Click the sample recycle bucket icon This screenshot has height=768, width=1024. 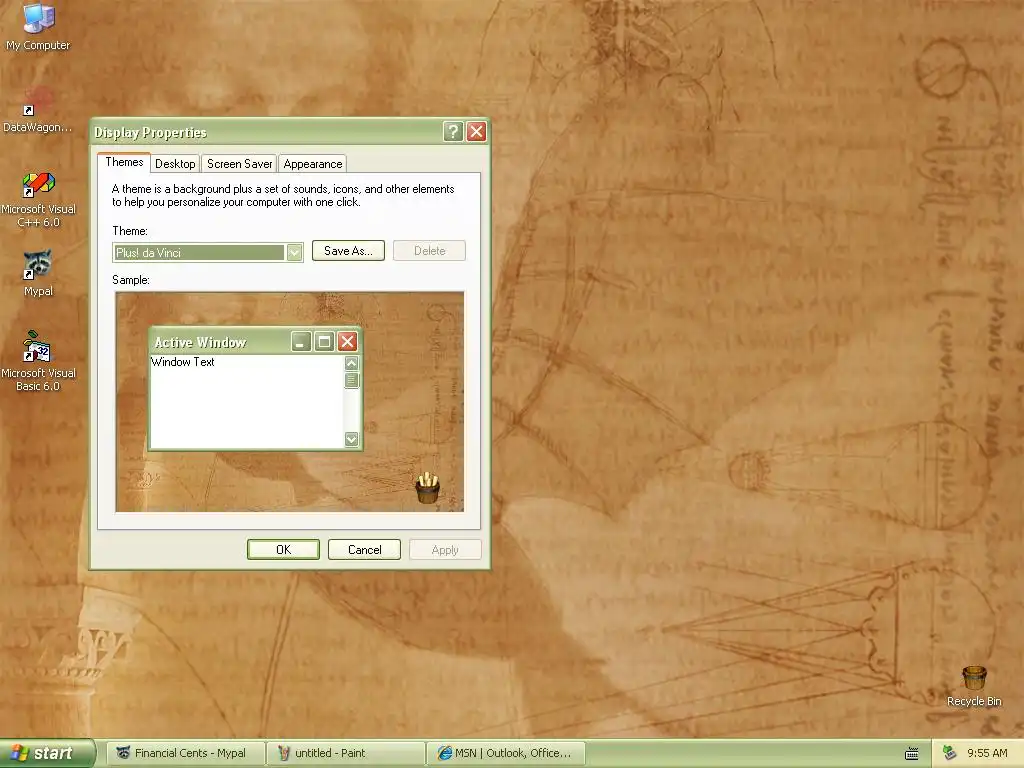(428, 488)
